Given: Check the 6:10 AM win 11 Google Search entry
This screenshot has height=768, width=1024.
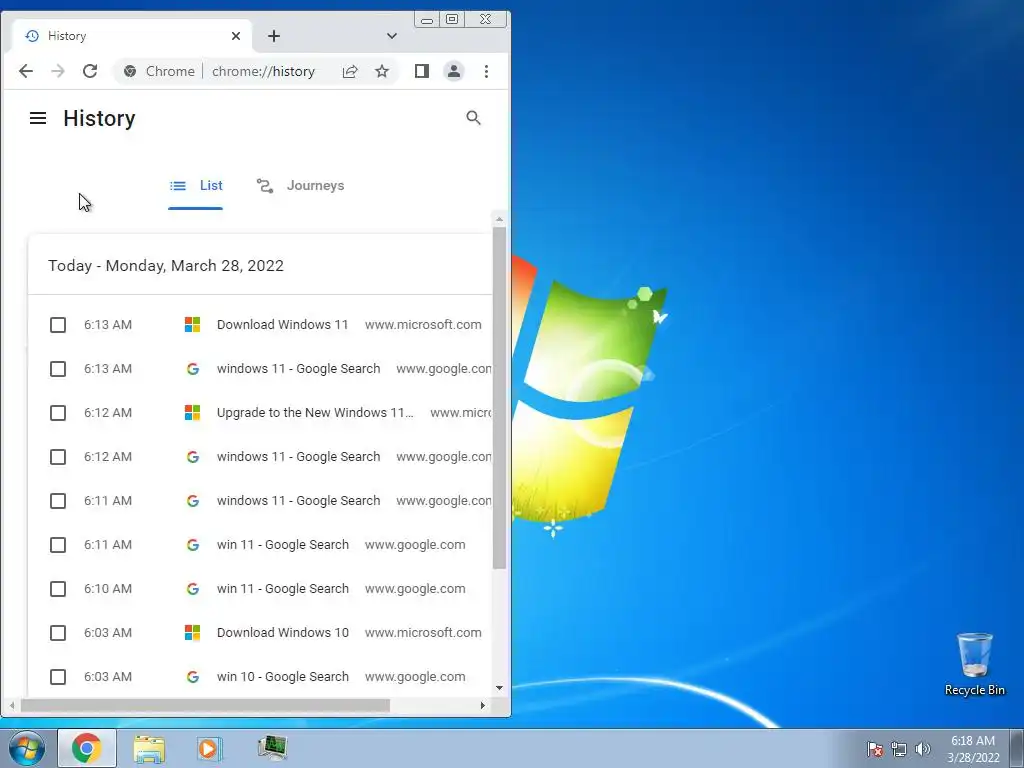Looking at the screenshot, I should [58, 589].
